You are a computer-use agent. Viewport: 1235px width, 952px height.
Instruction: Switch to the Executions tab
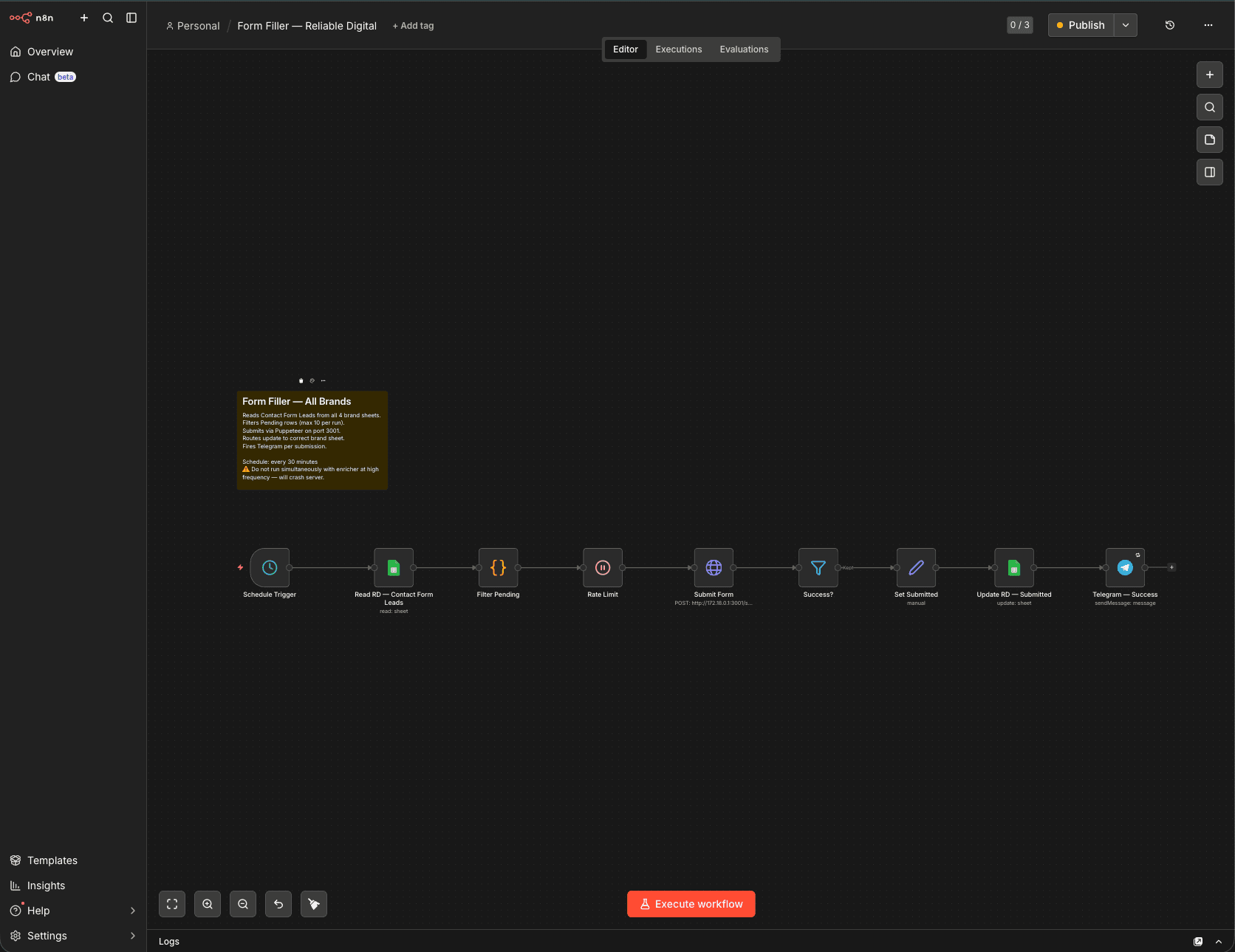point(678,49)
